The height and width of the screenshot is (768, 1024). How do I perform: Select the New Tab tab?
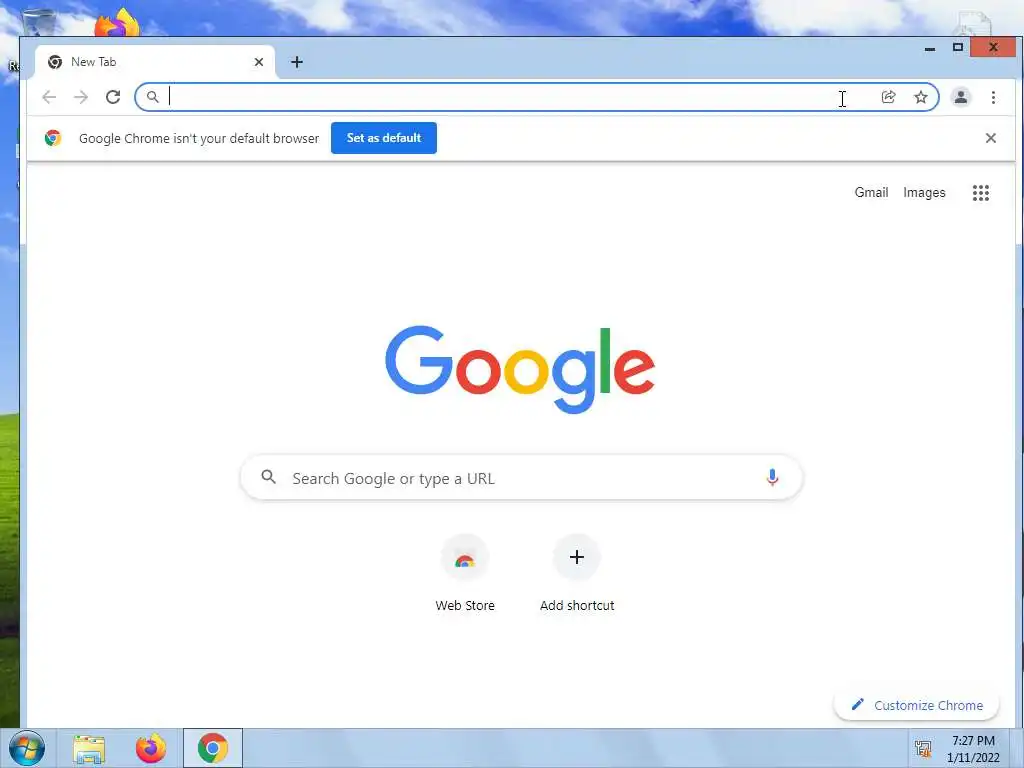click(x=155, y=62)
